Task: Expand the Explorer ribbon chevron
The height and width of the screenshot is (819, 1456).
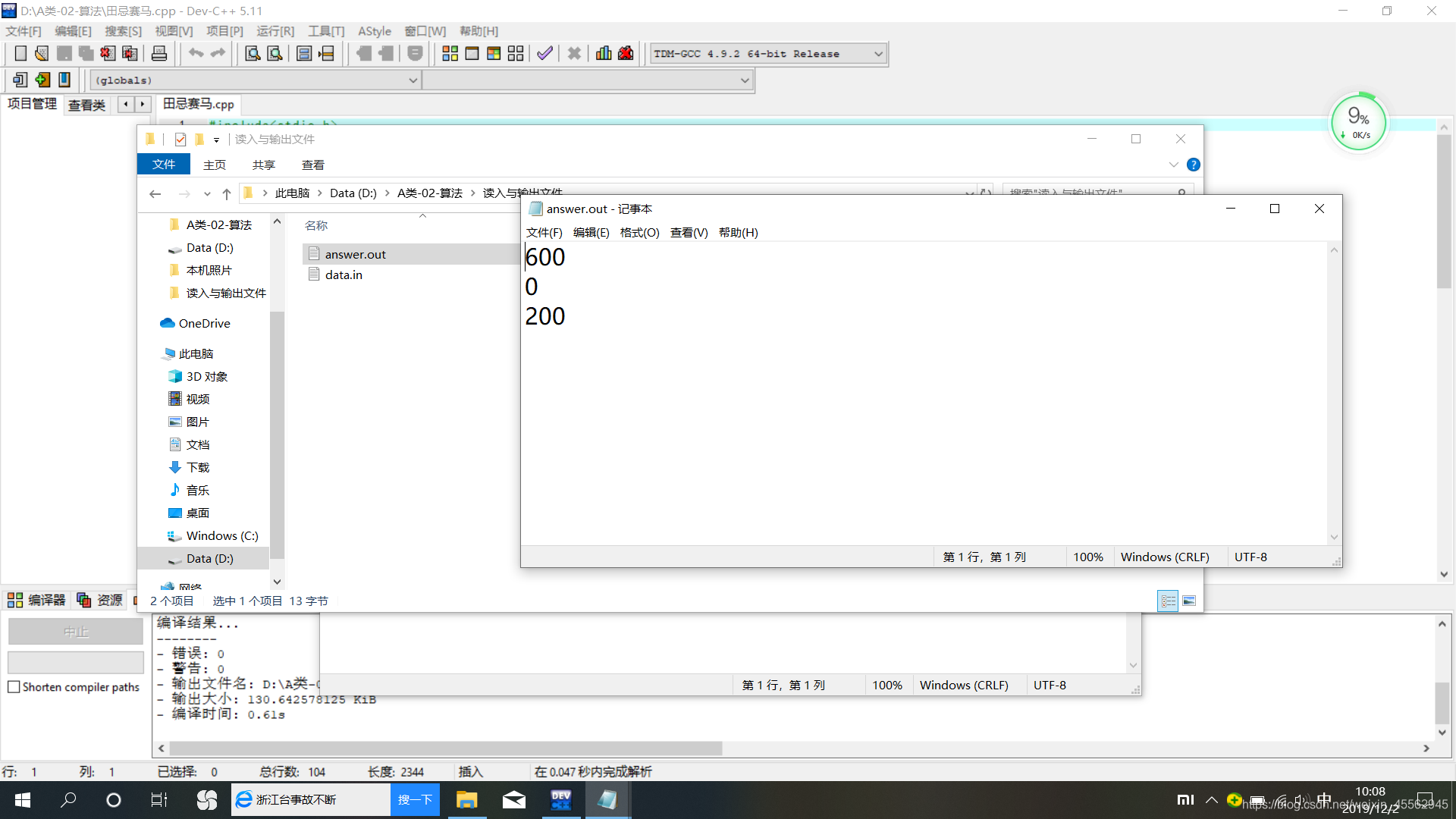Action: [1173, 165]
